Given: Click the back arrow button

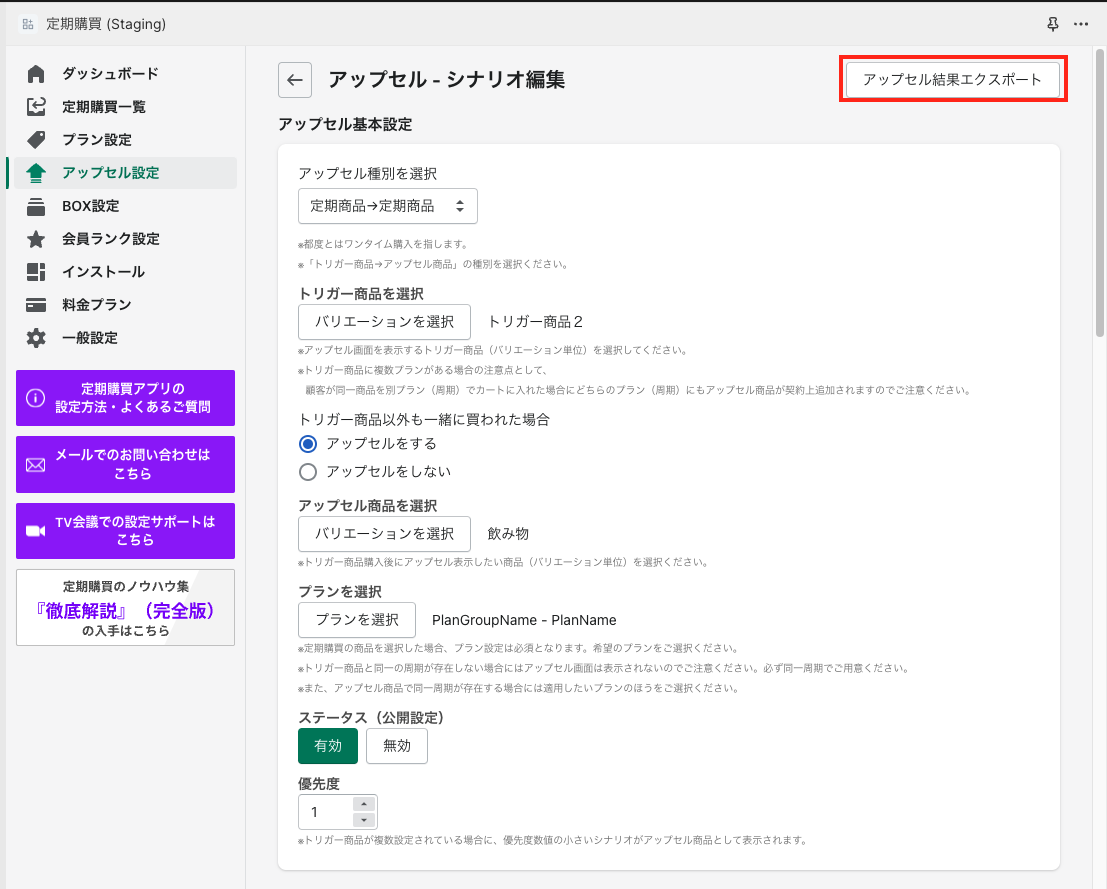Looking at the screenshot, I should pyautogui.click(x=295, y=80).
